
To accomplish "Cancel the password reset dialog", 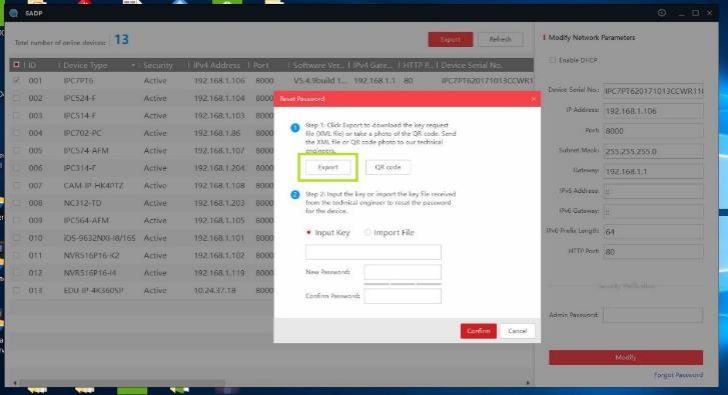I will pyautogui.click(x=517, y=331).
